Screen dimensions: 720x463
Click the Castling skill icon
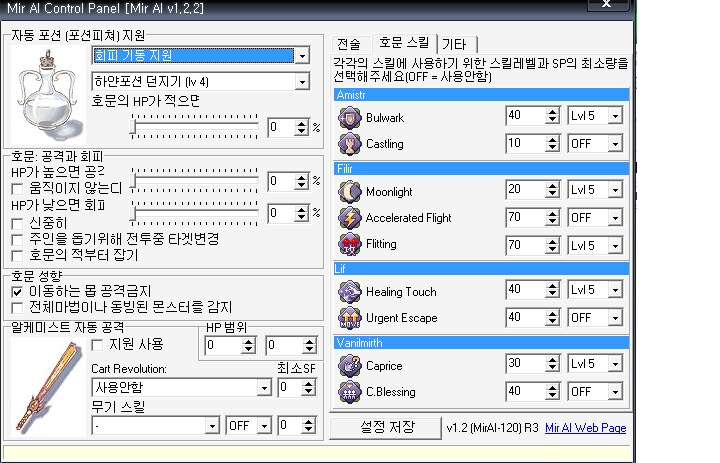(x=350, y=143)
